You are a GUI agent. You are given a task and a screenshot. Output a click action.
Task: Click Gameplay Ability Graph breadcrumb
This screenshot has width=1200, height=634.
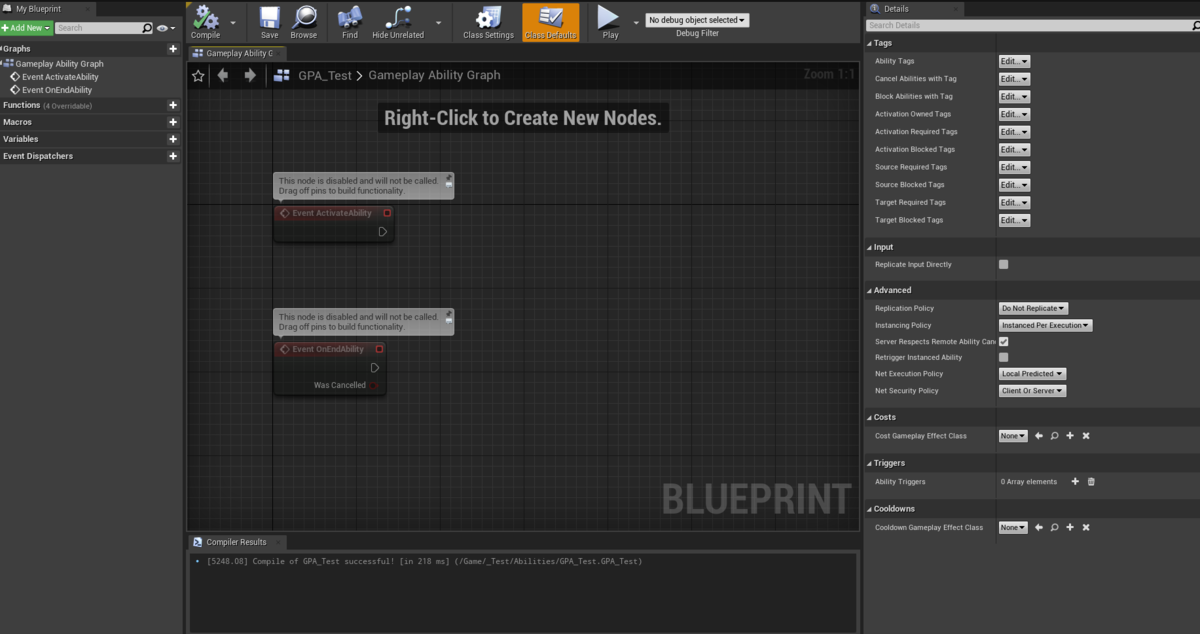[x=434, y=75]
